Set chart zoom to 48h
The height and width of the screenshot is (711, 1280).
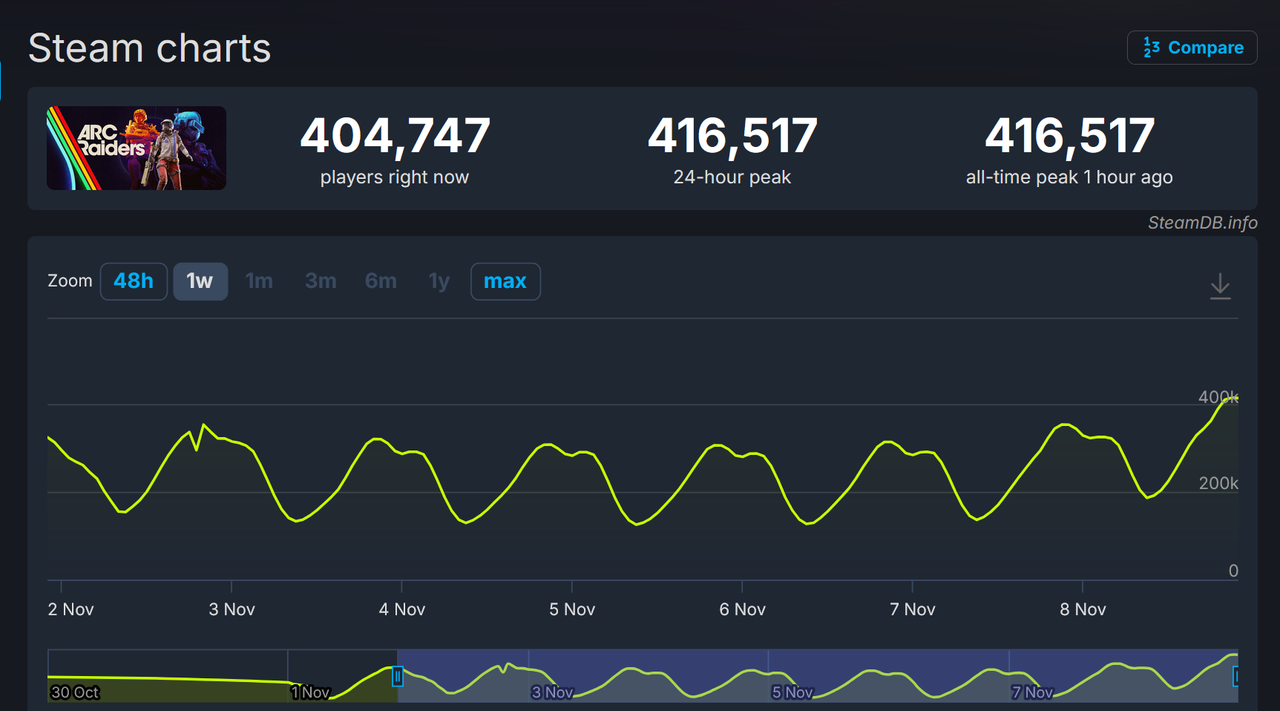[x=133, y=281]
